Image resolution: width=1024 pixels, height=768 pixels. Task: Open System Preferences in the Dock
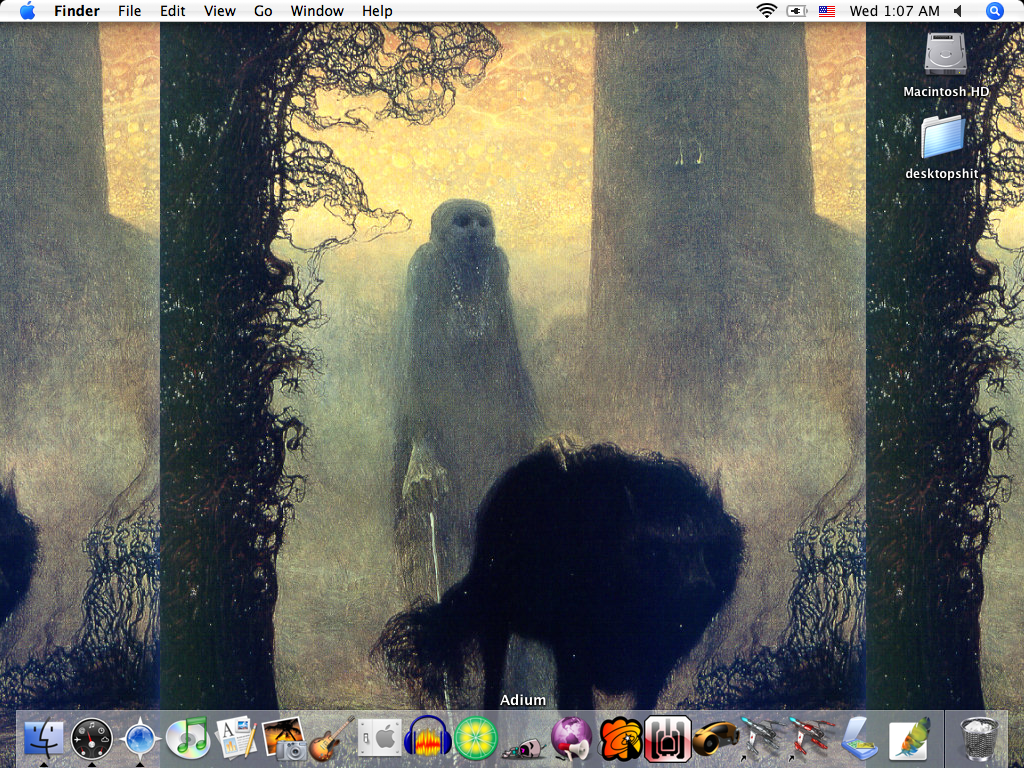[379, 739]
